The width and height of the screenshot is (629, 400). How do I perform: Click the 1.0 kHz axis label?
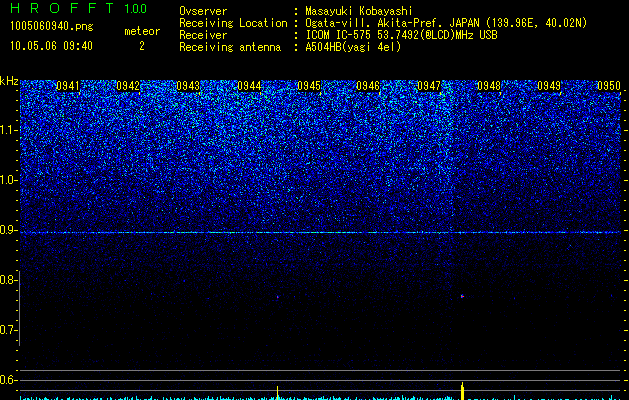(9, 180)
